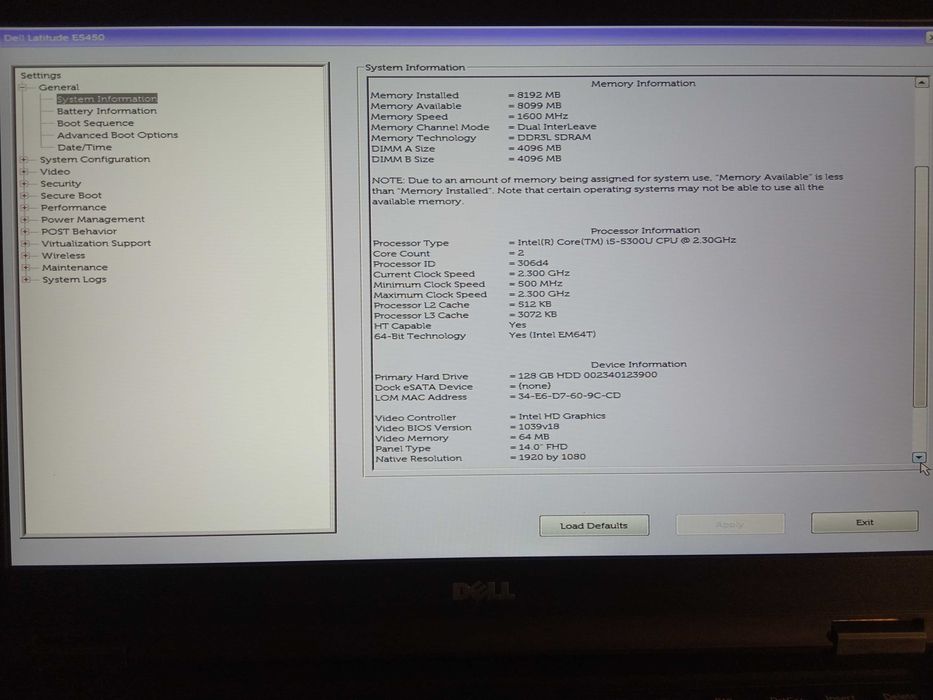The height and width of the screenshot is (700, 933).
Task: Click the greyed-out Apply button
Action: (730, 524)
